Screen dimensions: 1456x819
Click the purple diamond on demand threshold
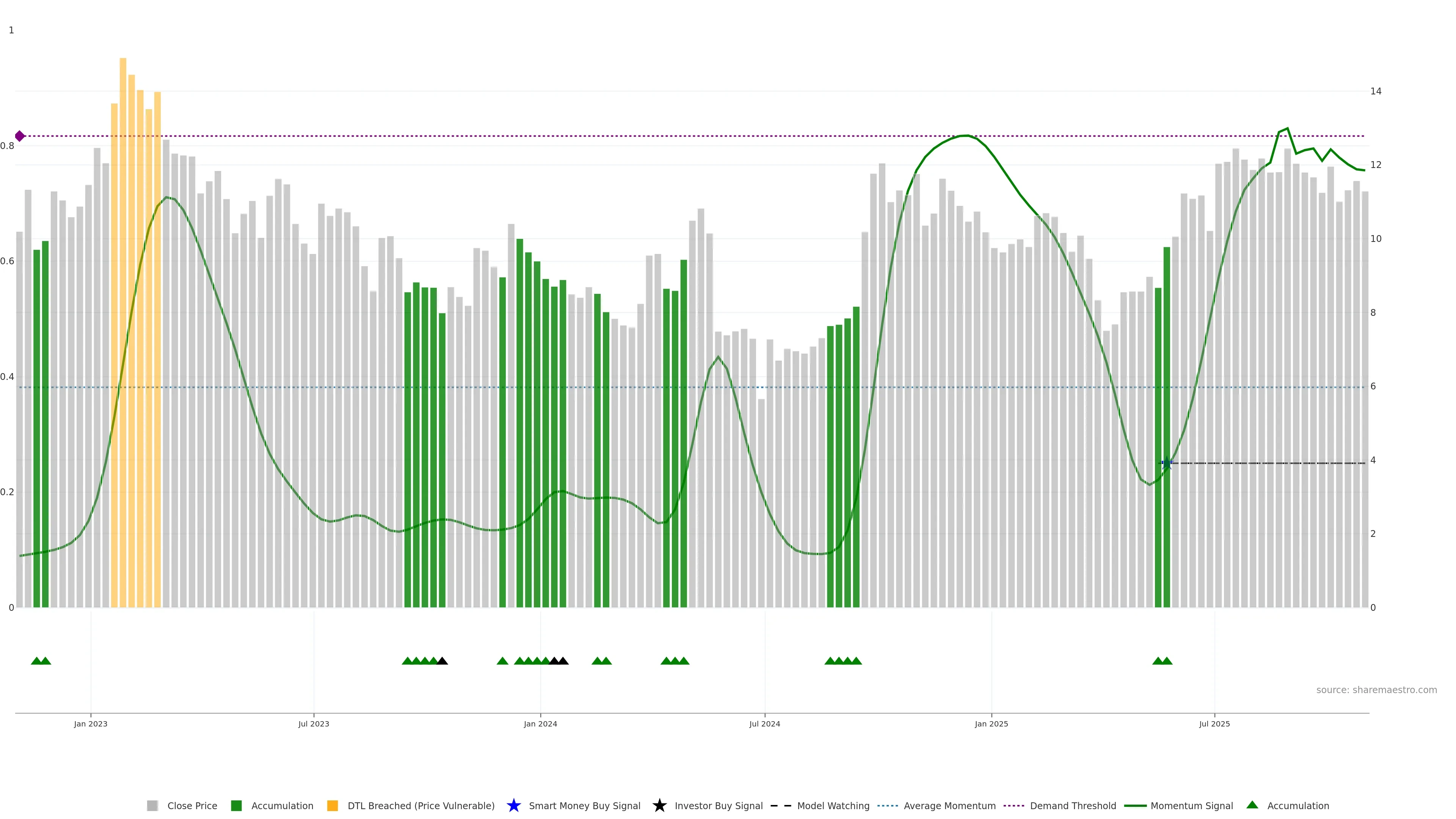click(20, 136)
